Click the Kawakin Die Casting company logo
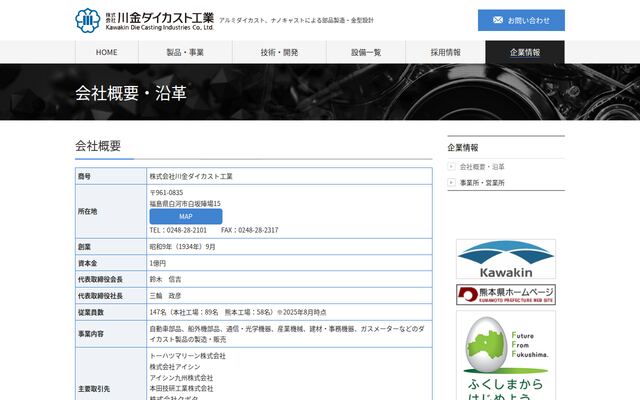 click(x=144, y=20)
